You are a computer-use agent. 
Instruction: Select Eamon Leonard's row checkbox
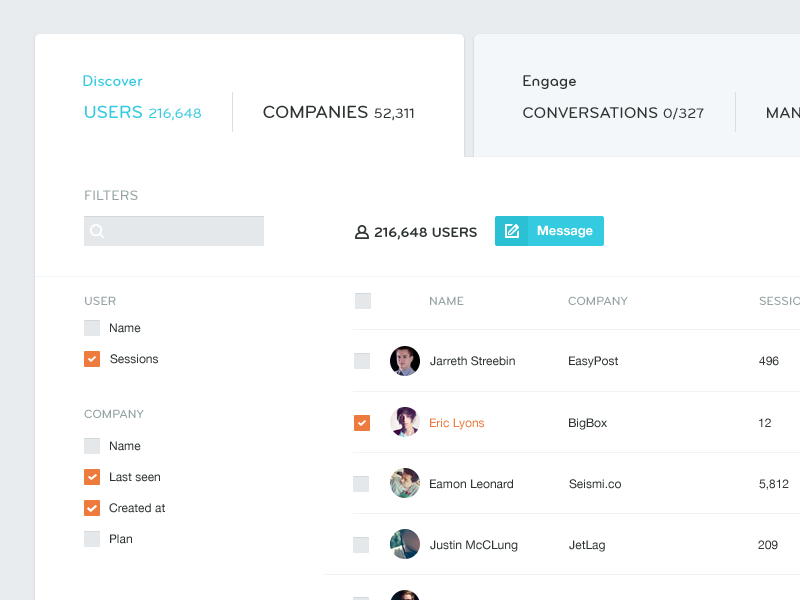362,483
